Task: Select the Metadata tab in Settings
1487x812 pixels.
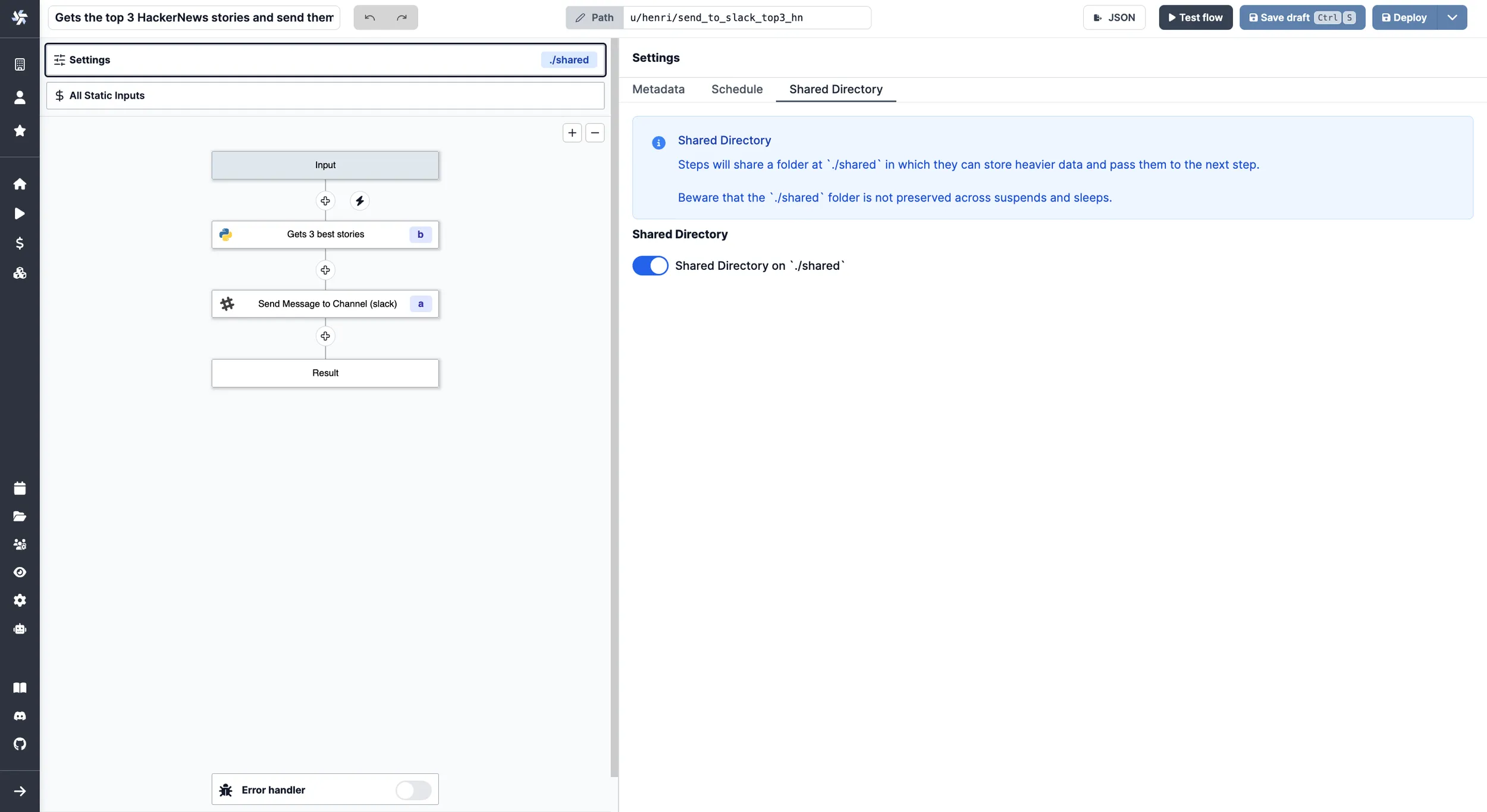Action: point(658,89)
